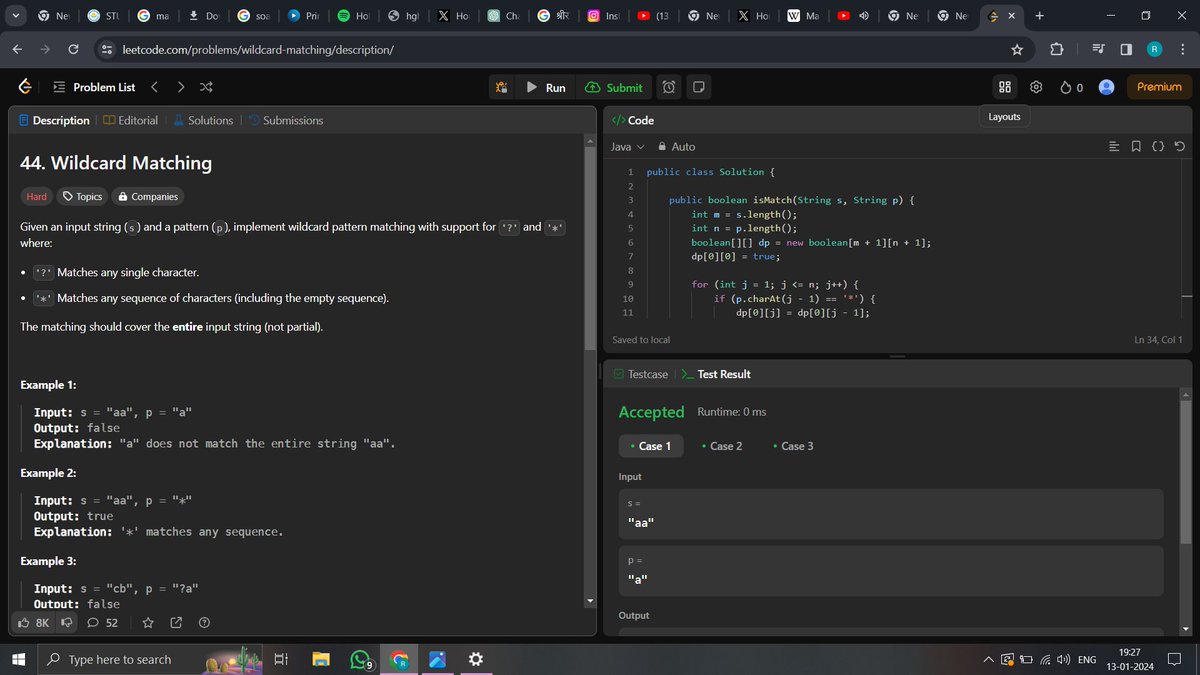Run the code
Viewport: 1200px width, 675px height.
[x=546, y=87]
